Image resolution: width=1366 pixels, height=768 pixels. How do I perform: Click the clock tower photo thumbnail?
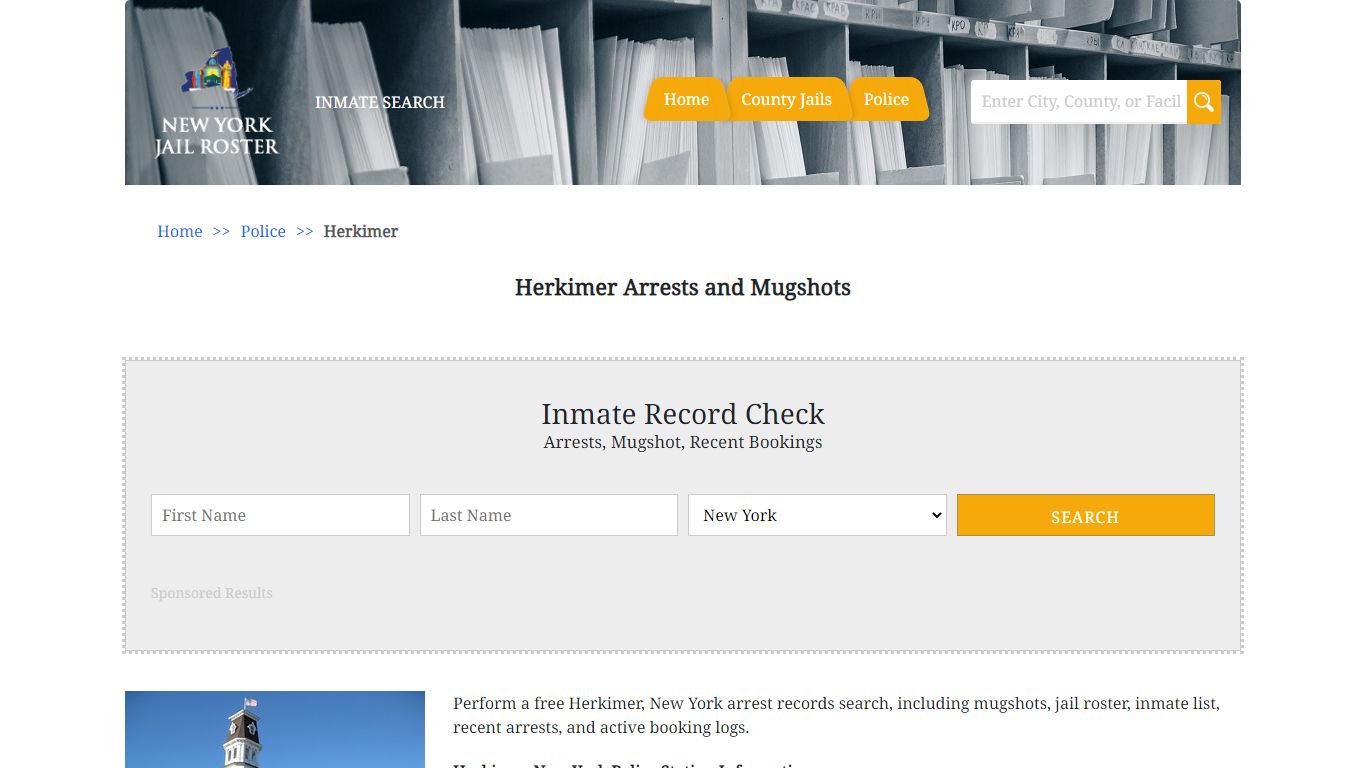pyautogui.click(x=275, y=729)
